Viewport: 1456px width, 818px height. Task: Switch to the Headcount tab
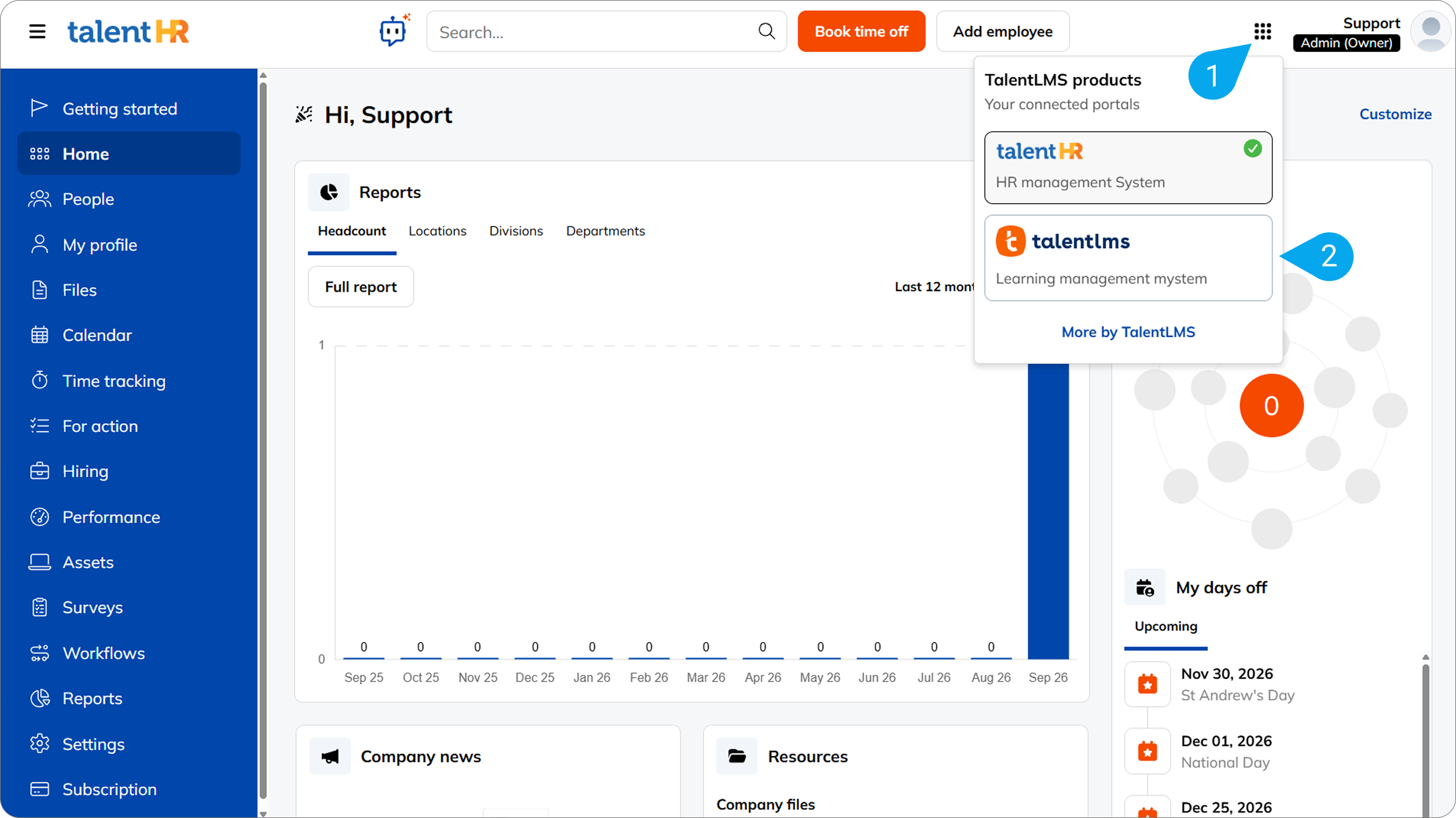click(352, 232)
